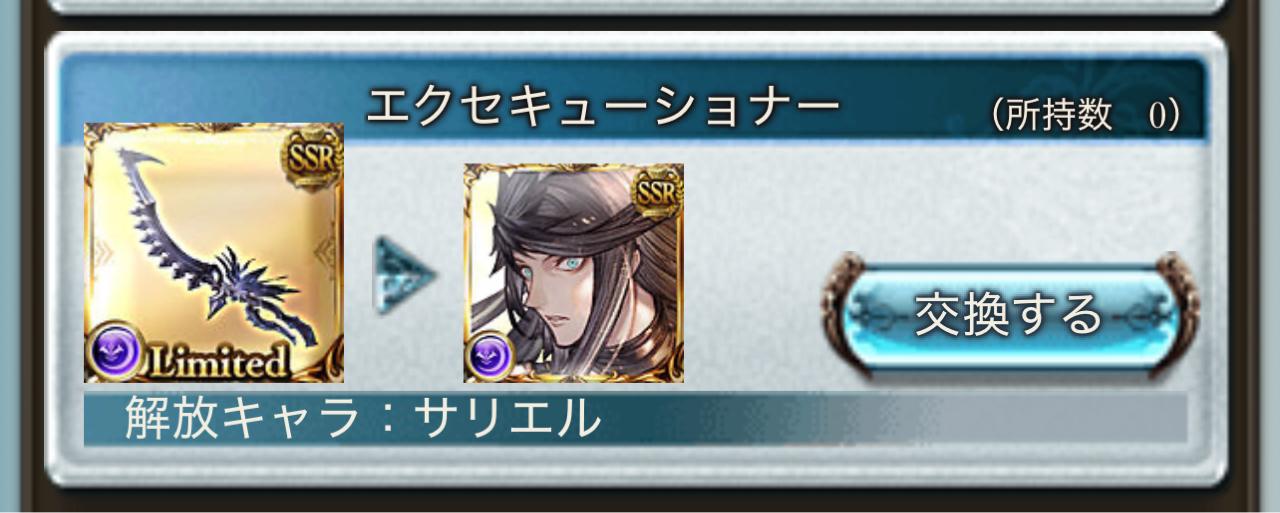Screen dimensions: 1280x513
Task: Tap the dark element icon on the weapon
Action: click(111, 355)
